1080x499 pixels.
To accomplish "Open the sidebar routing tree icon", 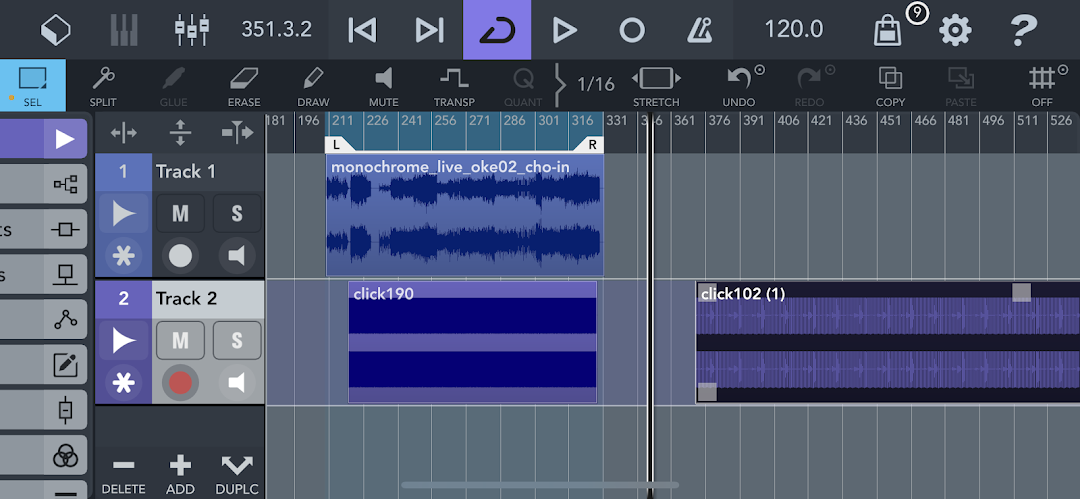I will point(65,185).
